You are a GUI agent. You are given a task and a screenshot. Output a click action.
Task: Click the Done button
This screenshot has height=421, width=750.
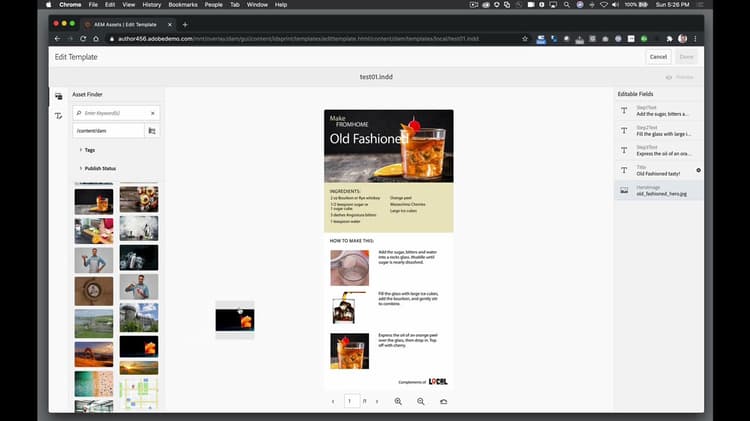click(686, 57)
